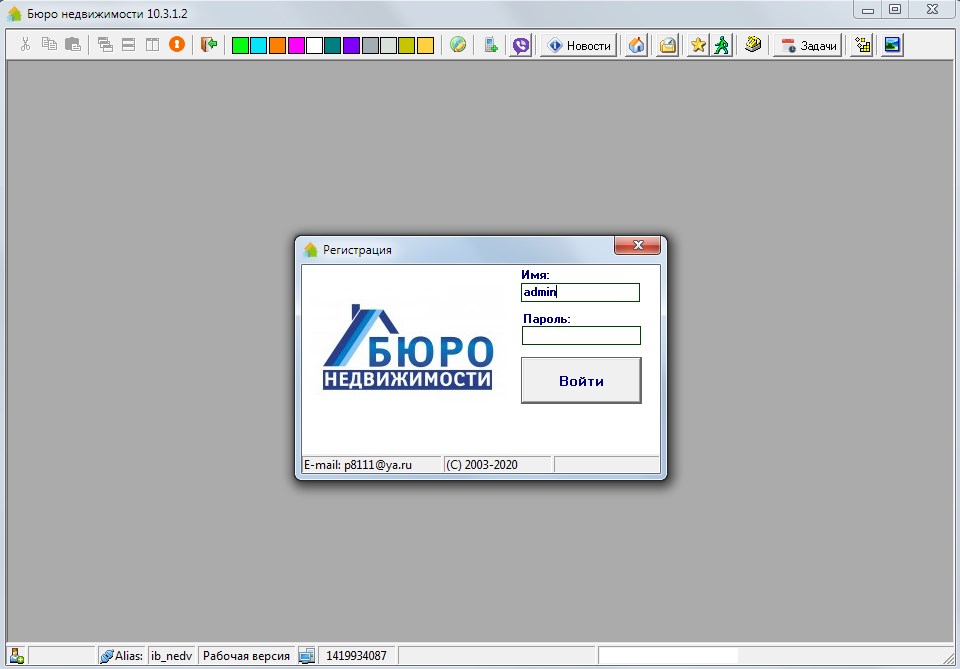This screenshot has width=960, height=669.
Task: Click the yellow grid with sparkles icon
Action: click(x=863, y=45)
